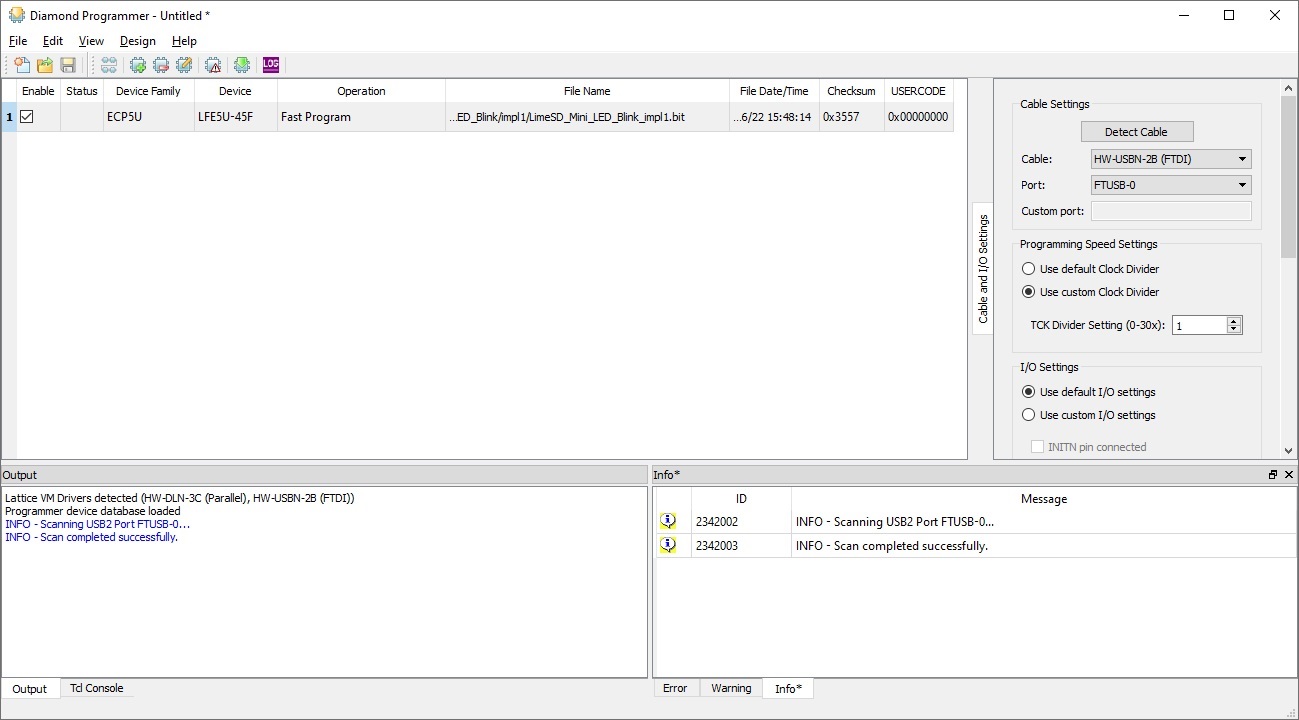Open the Design menu
This screenshot has height=720, width=1299.
click(137, 41)
